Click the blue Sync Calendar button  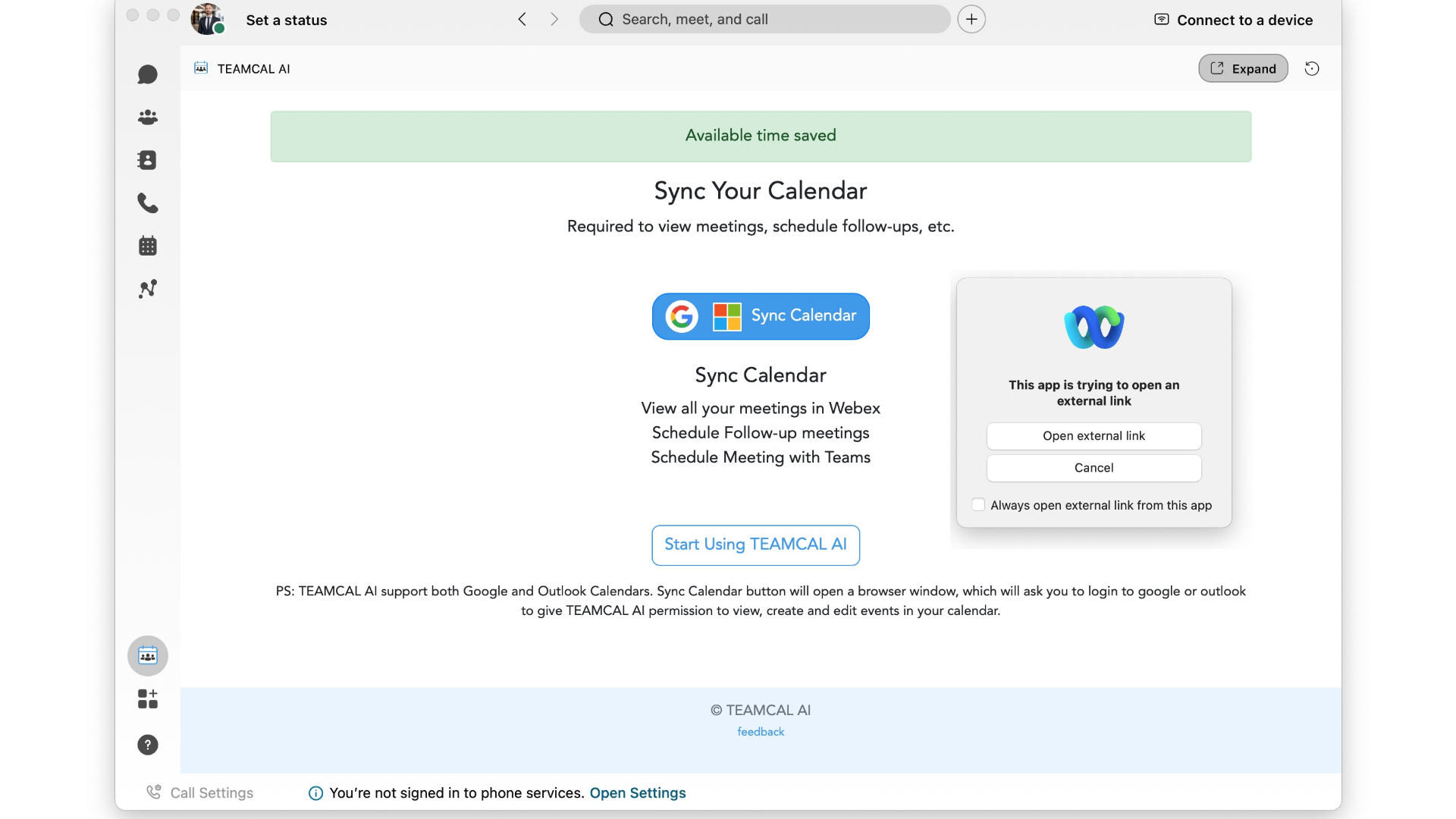tap(761, 316)
